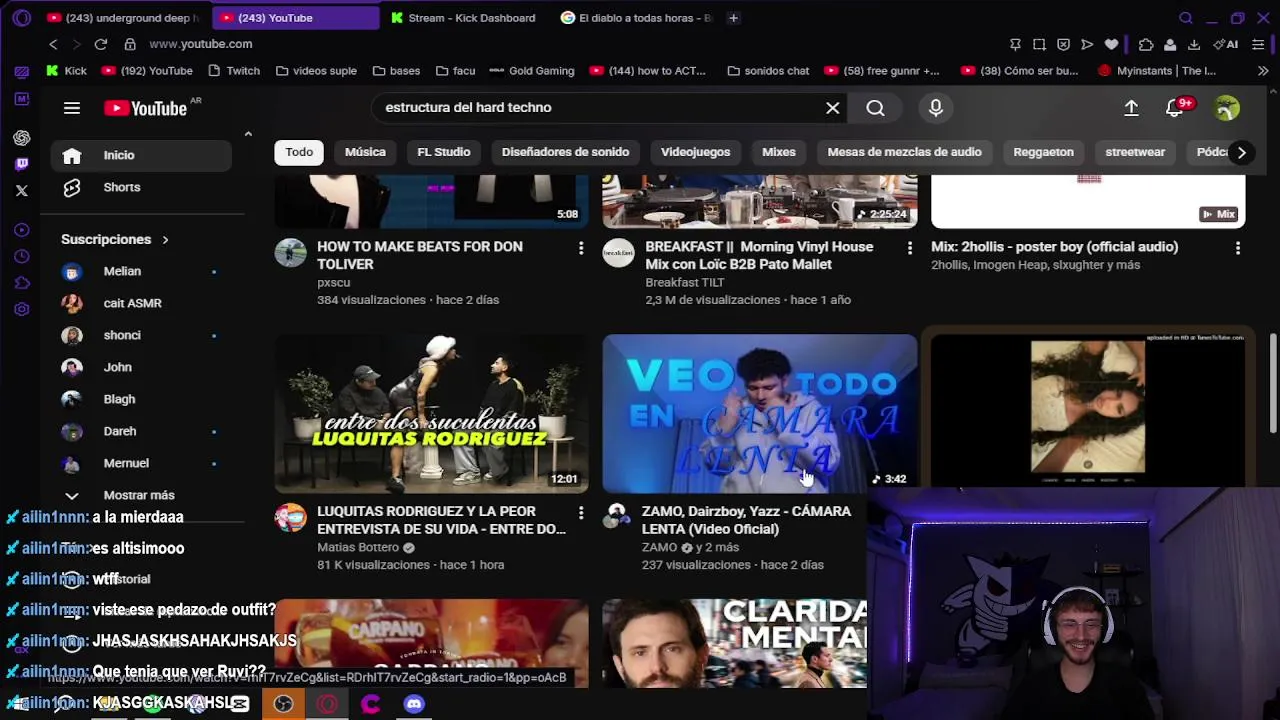Show more filter chips with arrow
This screenshot has height=720, width=1280.
(1241, 152)
